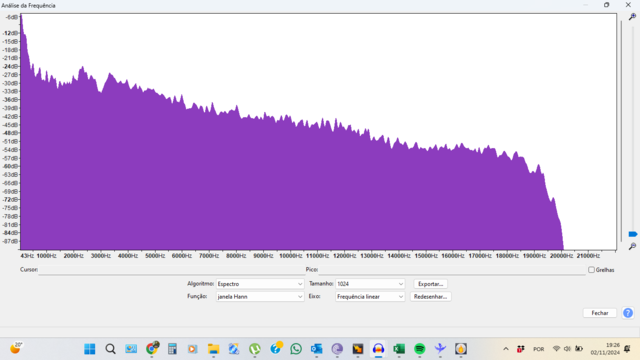Click the Audacity headphones icon in the taskbar
Viewport: 640px width, 360px height.
pyautogui.click(x=378, y=349)
